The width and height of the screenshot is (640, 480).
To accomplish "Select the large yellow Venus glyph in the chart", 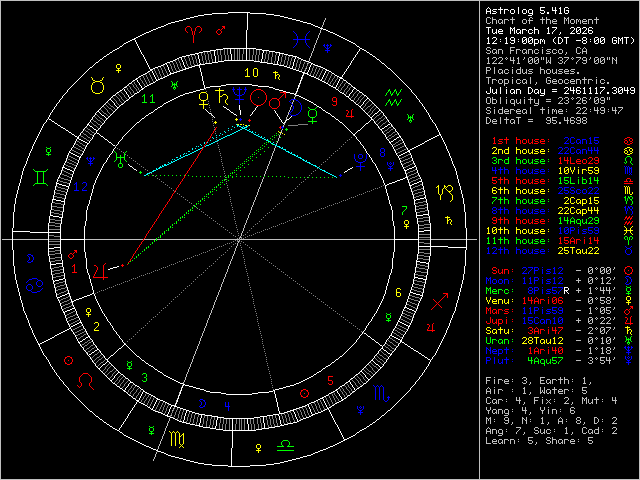I will [x=203, y=100].
